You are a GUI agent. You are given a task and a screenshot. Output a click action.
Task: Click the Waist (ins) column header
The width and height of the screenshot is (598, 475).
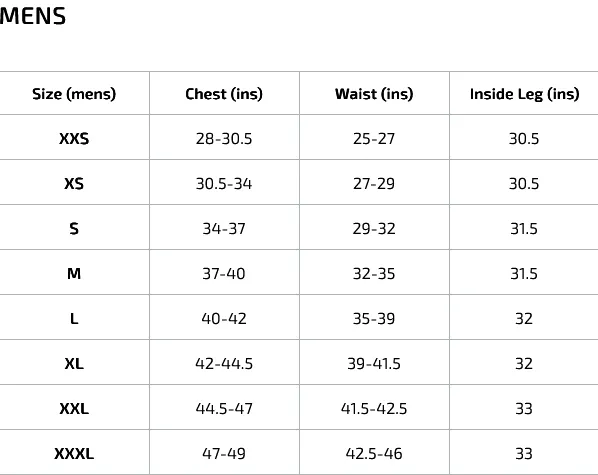[x=374, y=94]
